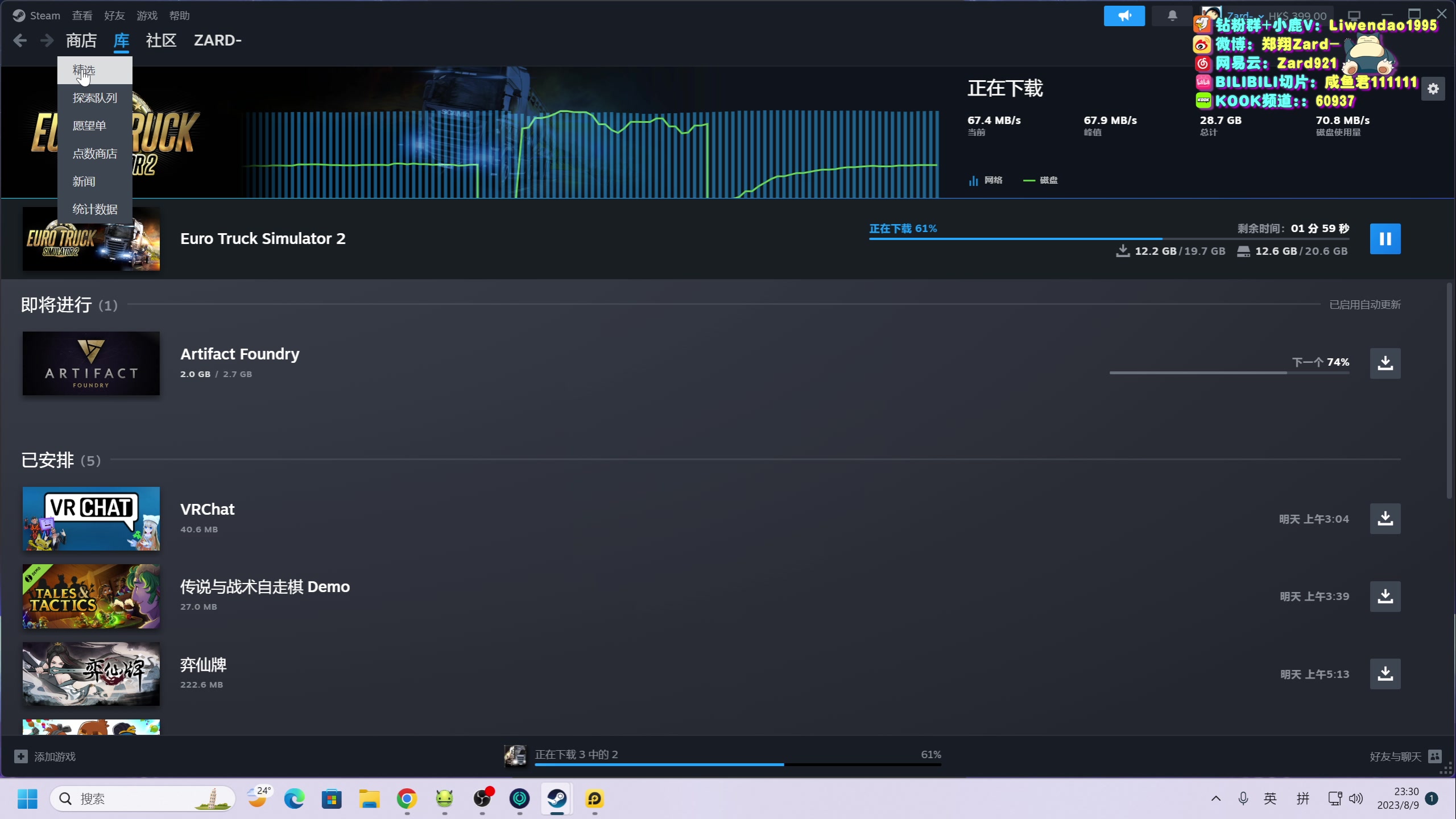
Task: Click the announcements megaphone icon
Action: point(1124,16)
